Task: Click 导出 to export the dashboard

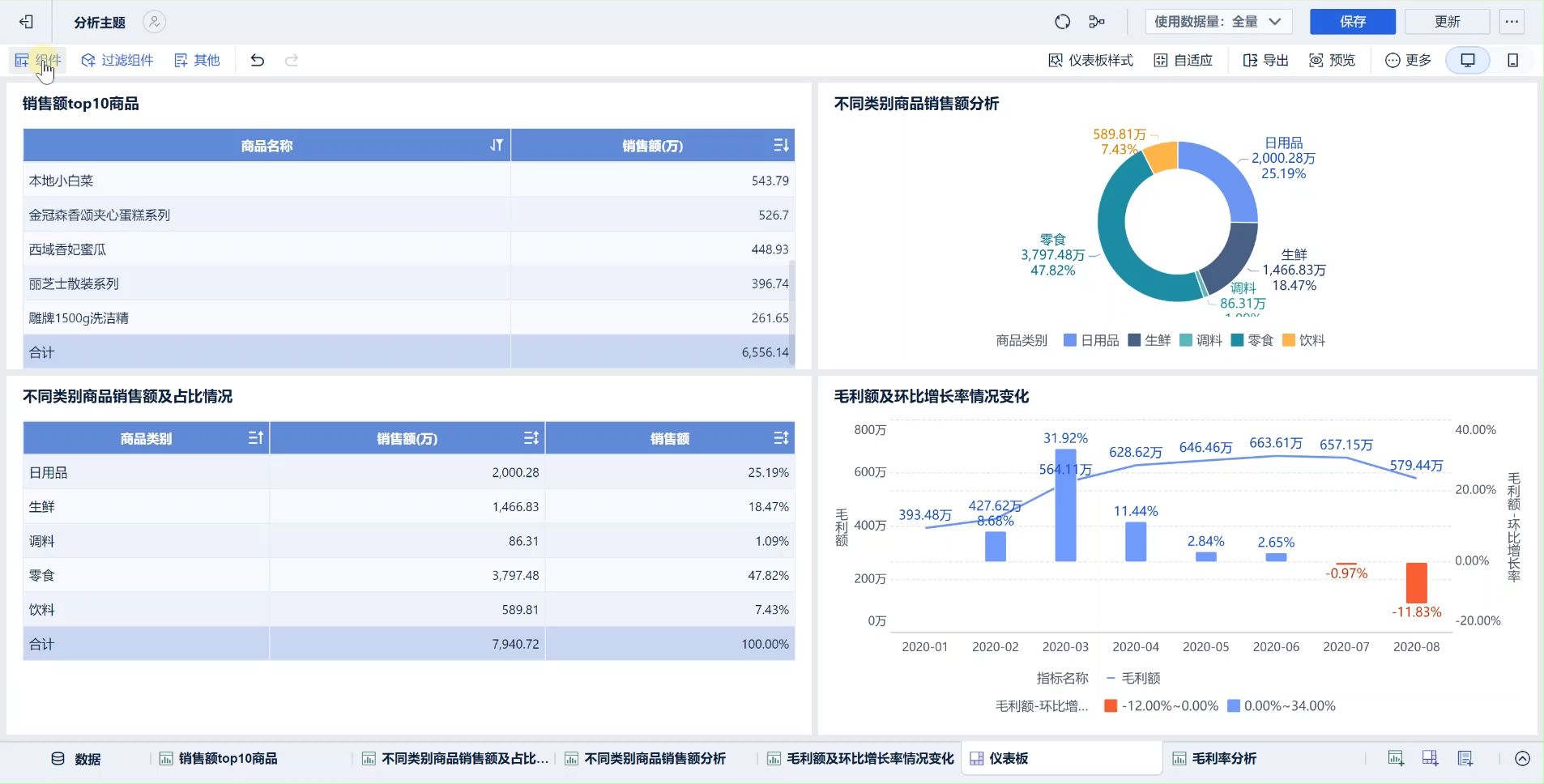Action: pos(1266,60)
